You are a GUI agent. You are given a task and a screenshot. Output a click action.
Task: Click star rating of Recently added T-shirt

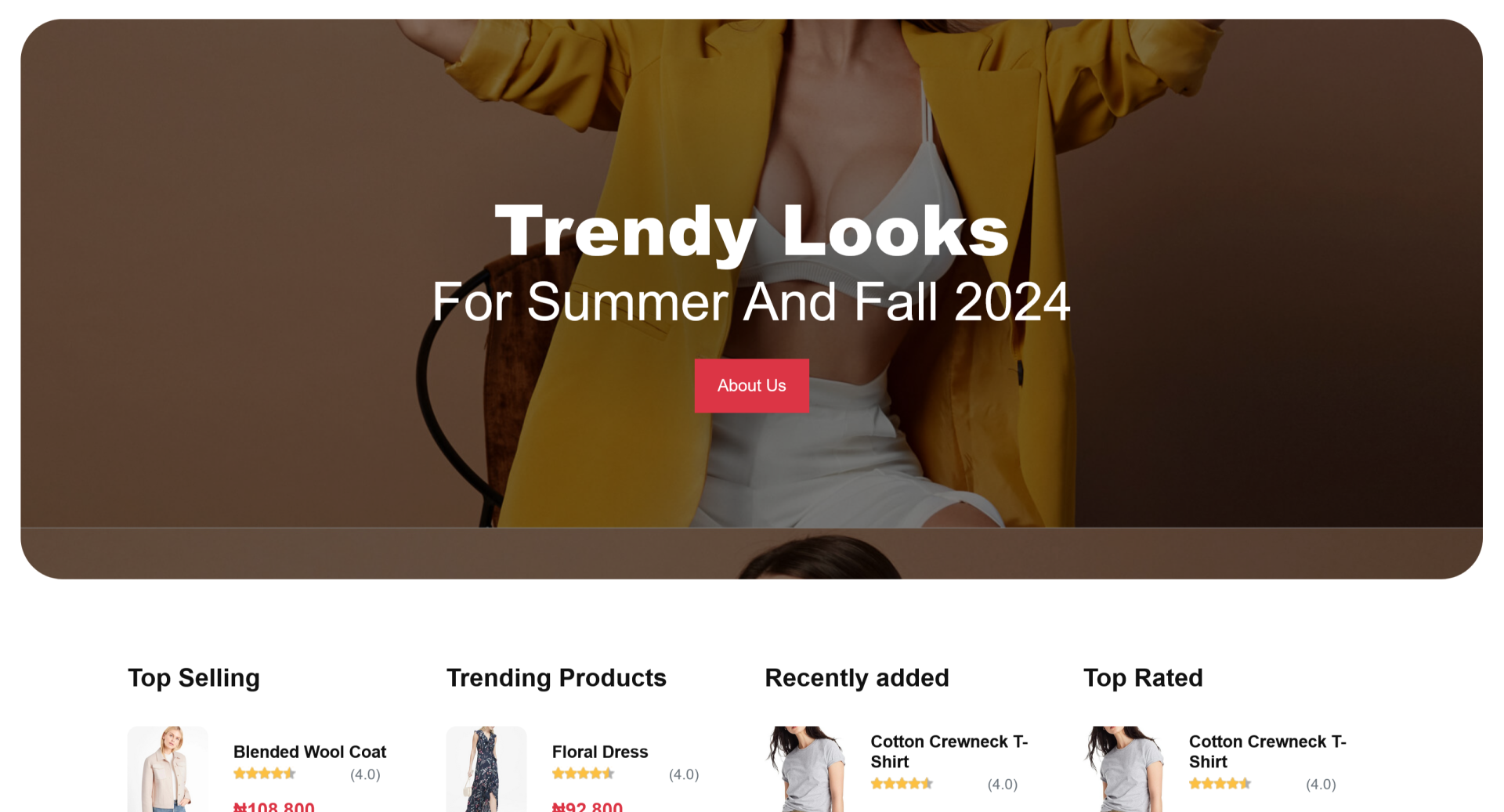(902, 783)
